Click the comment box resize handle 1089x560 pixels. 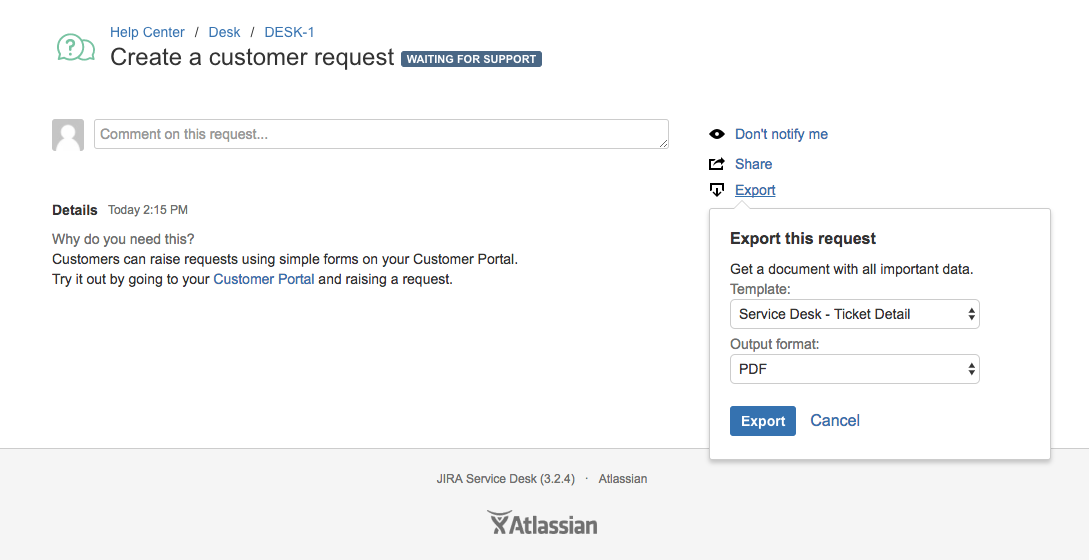tap(664, 145)
